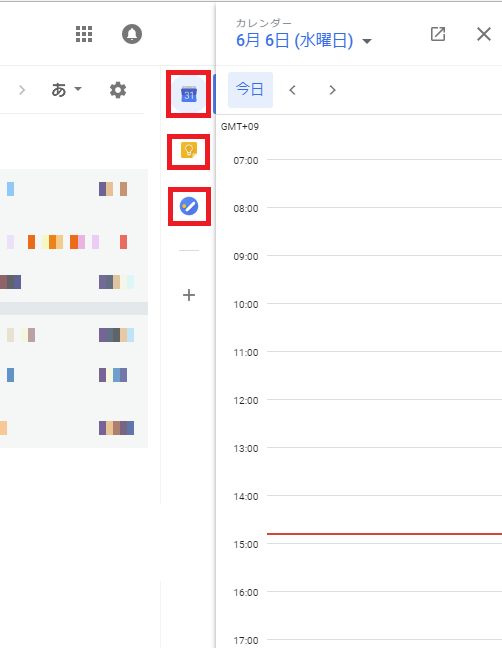Open Gmail settings gear
502x648 pixels.
[118, 90]
